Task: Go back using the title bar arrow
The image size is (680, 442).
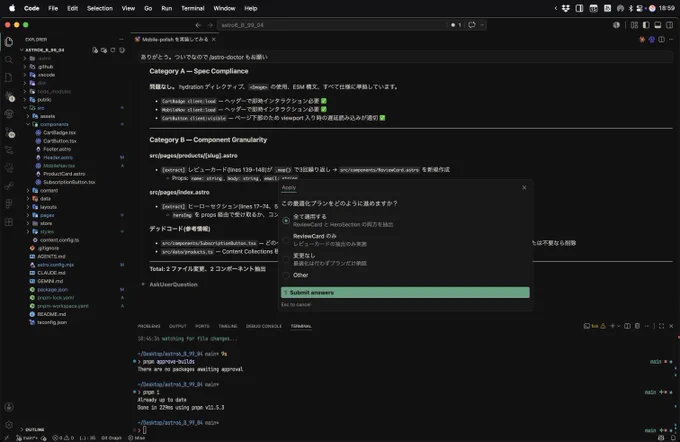Action: point(198,25)
